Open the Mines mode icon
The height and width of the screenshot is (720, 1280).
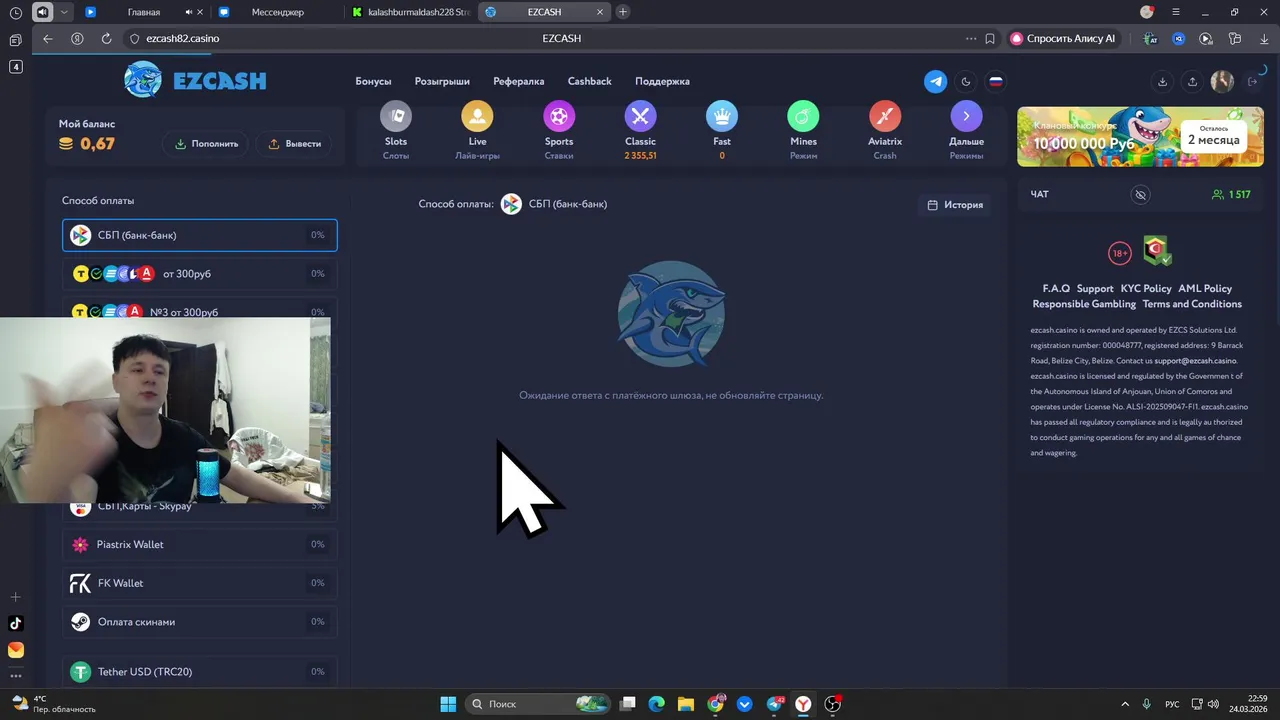click(803, 116)
